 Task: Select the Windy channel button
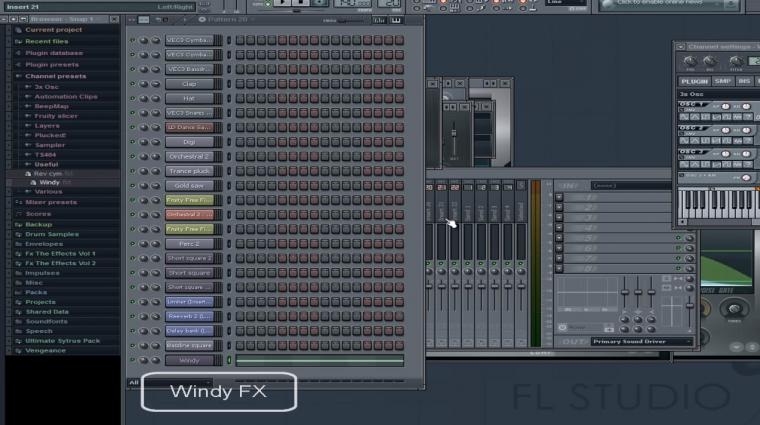click(x=189, y=360)
